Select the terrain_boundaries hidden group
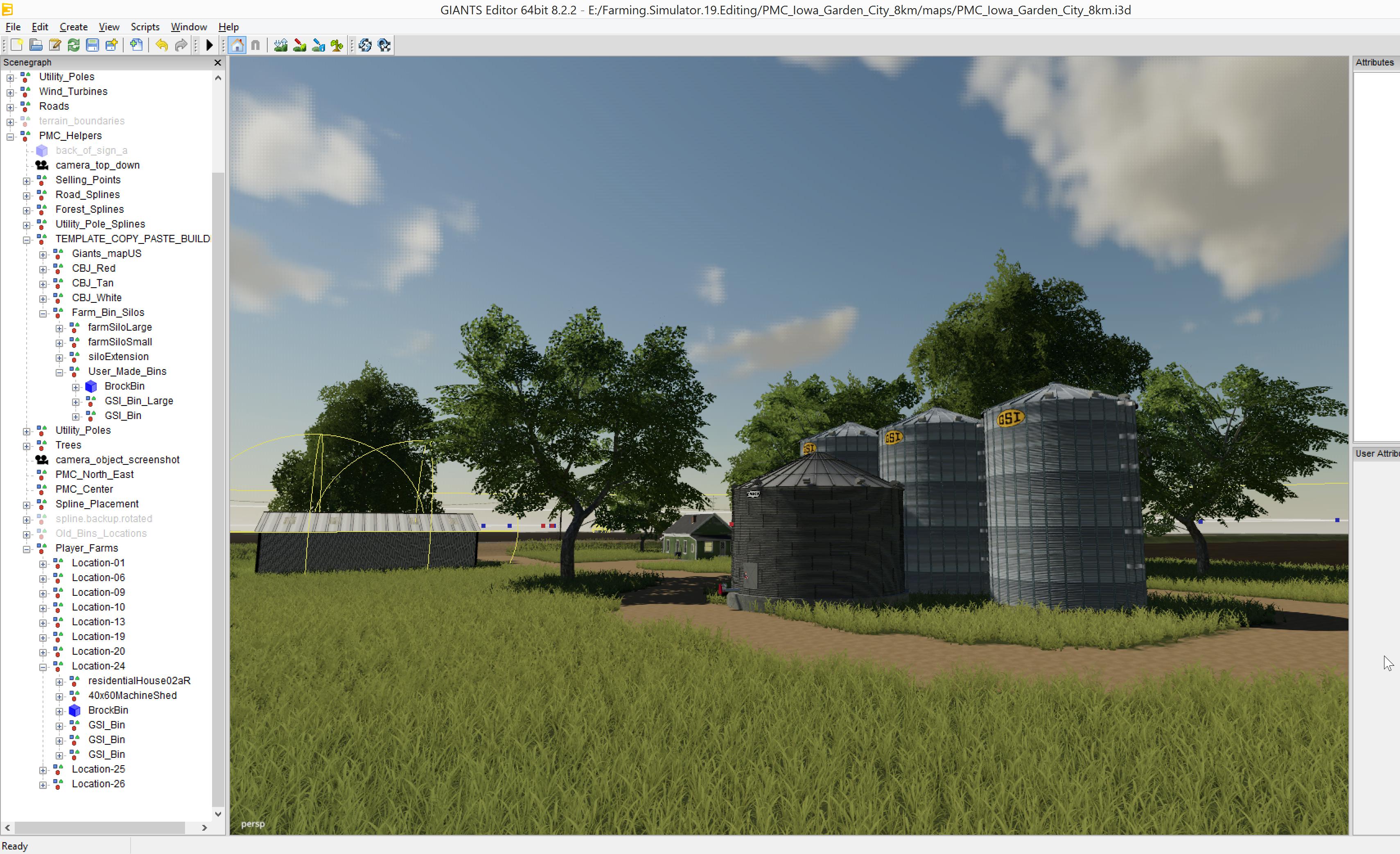The width and height of the screenshot is (1400, 854). [x=81, y=121]
